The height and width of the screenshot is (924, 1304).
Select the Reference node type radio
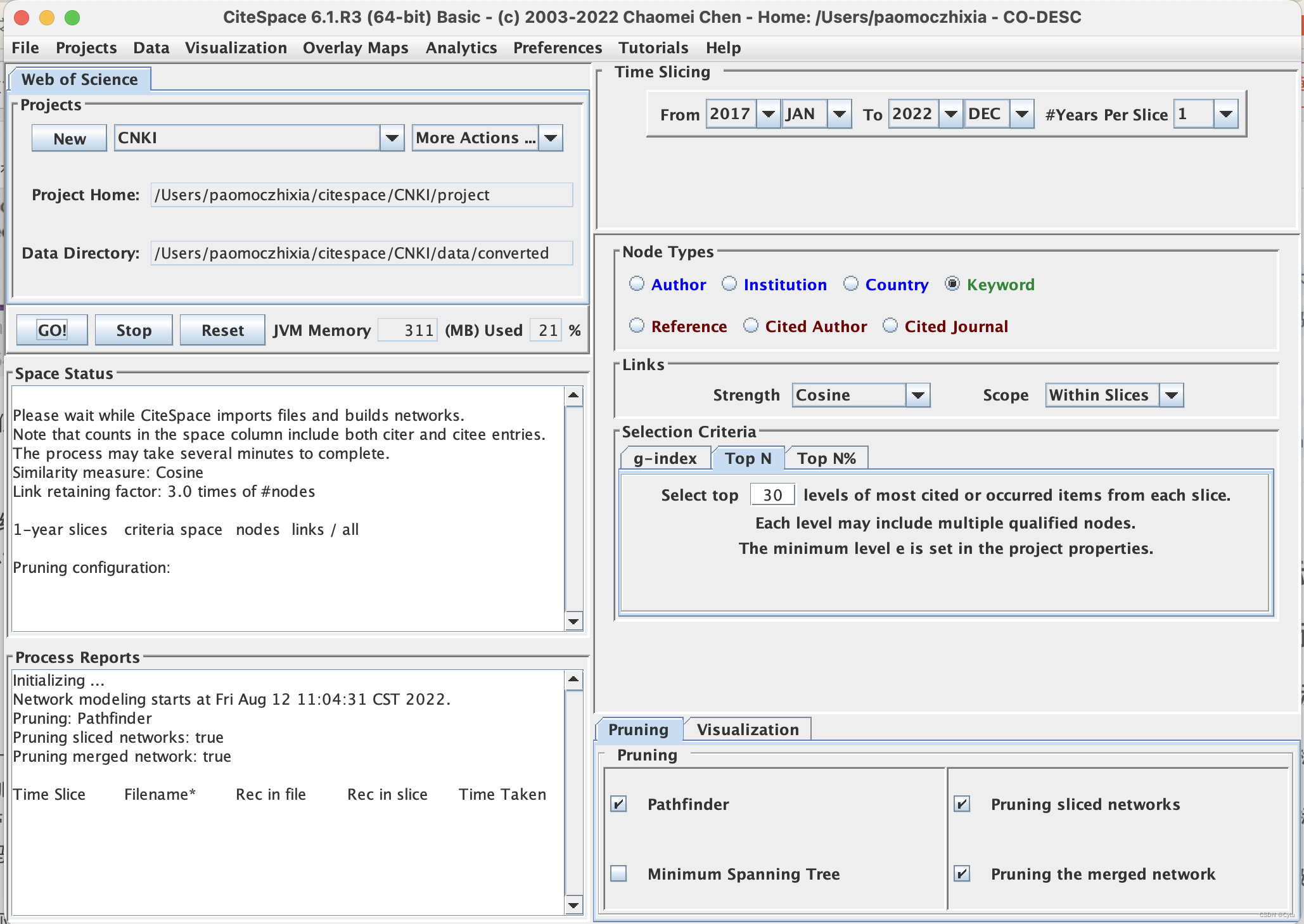pos(637,326)
